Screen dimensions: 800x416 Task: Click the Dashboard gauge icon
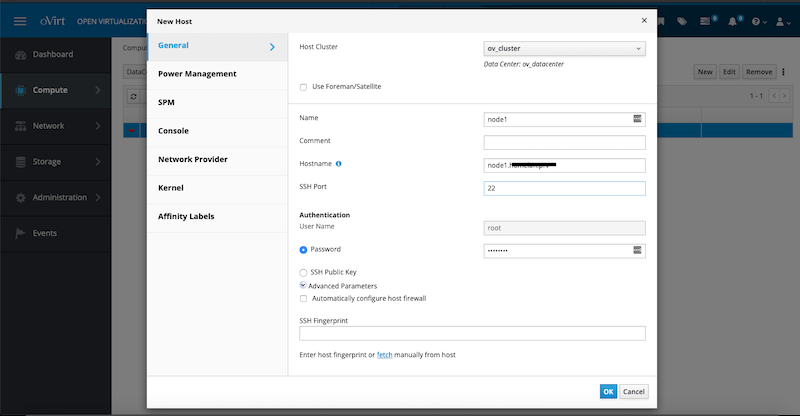click(x=20, y=55)
